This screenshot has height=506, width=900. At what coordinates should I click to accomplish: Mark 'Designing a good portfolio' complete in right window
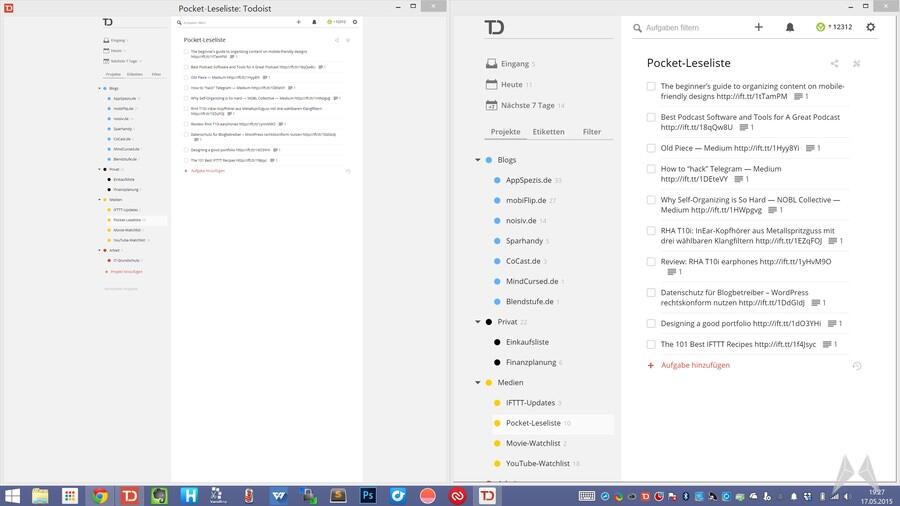coord(651,324)
